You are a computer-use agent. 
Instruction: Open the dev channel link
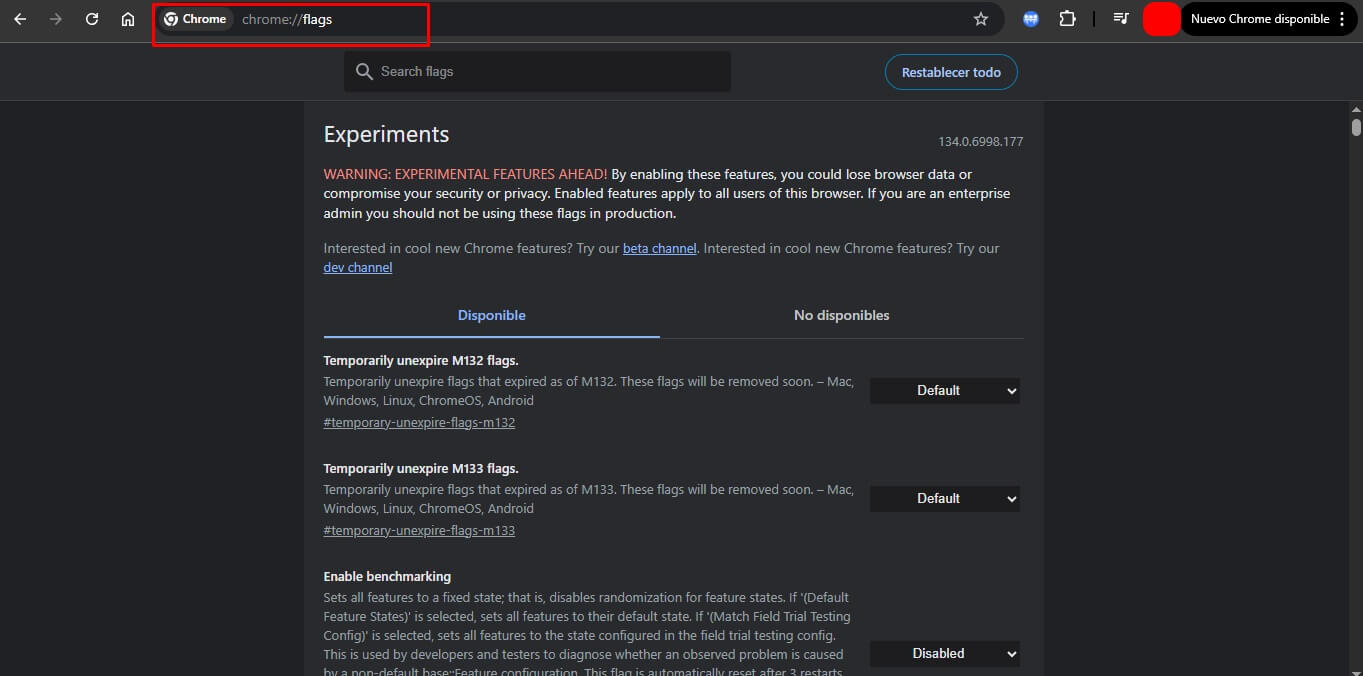(x=358, y=268)
